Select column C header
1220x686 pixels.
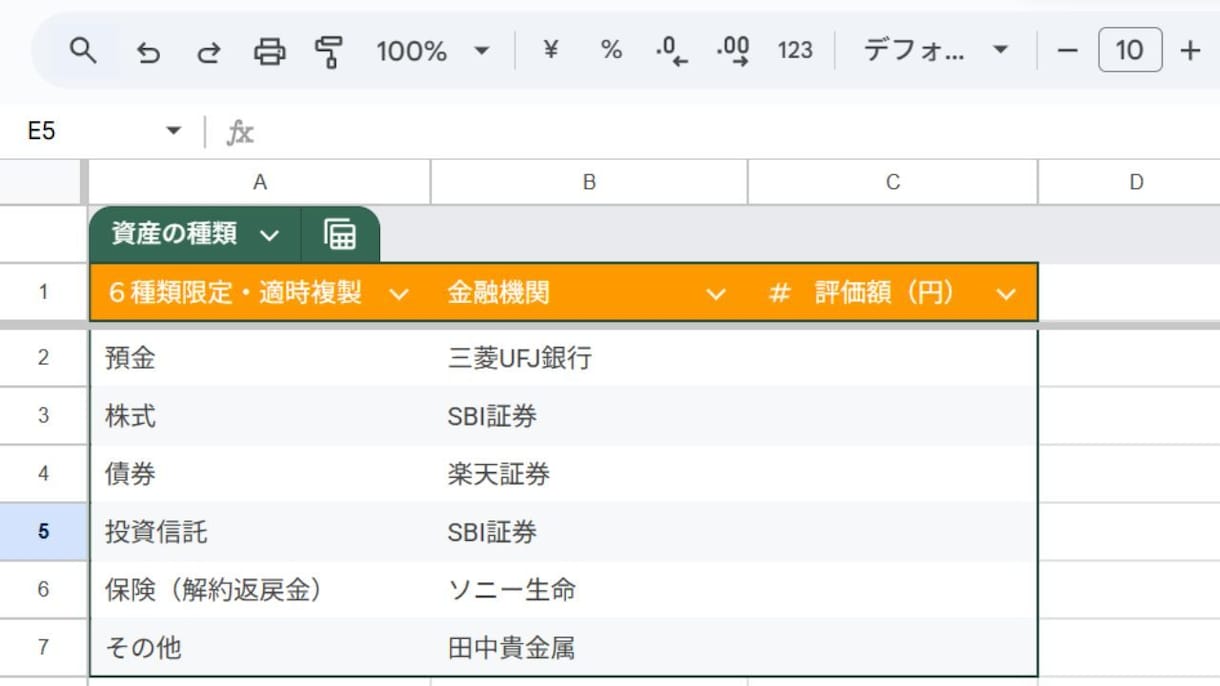[x=893, y=182]
